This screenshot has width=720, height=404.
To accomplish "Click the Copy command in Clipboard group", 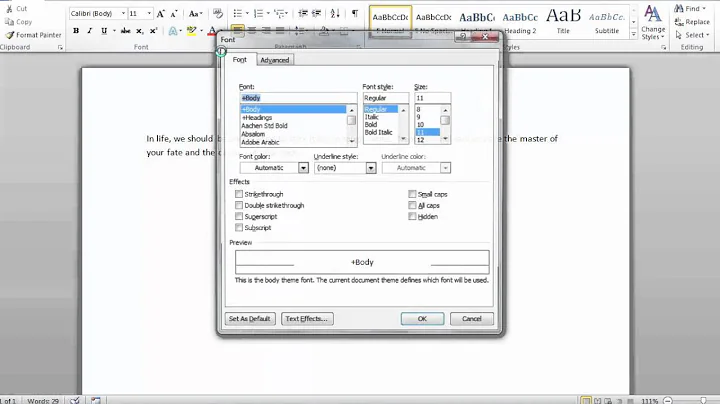I will tap(18, 22).
